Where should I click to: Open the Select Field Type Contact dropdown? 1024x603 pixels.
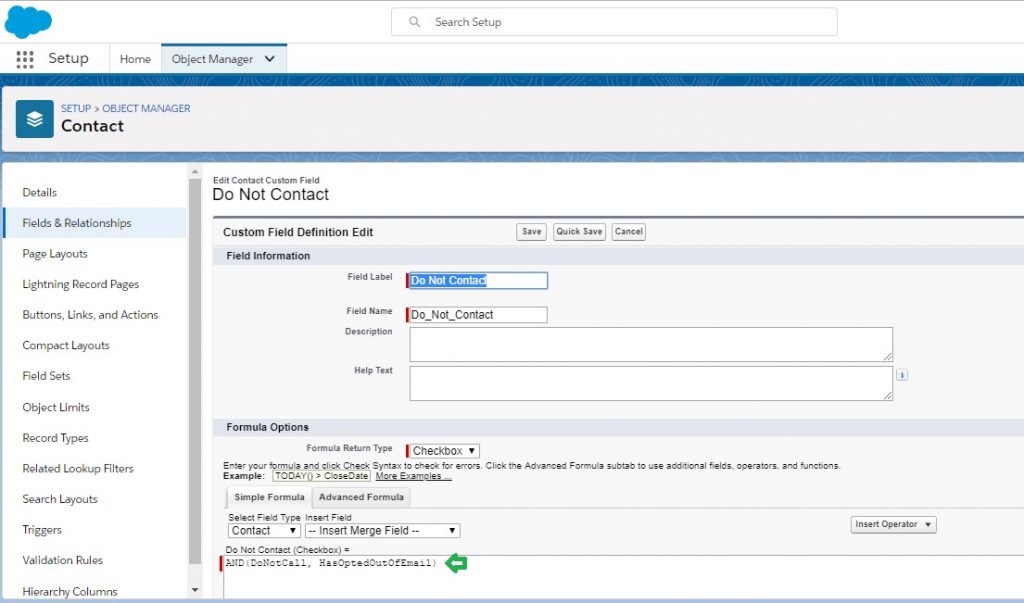pyautogui.click(x=263, y=531)
